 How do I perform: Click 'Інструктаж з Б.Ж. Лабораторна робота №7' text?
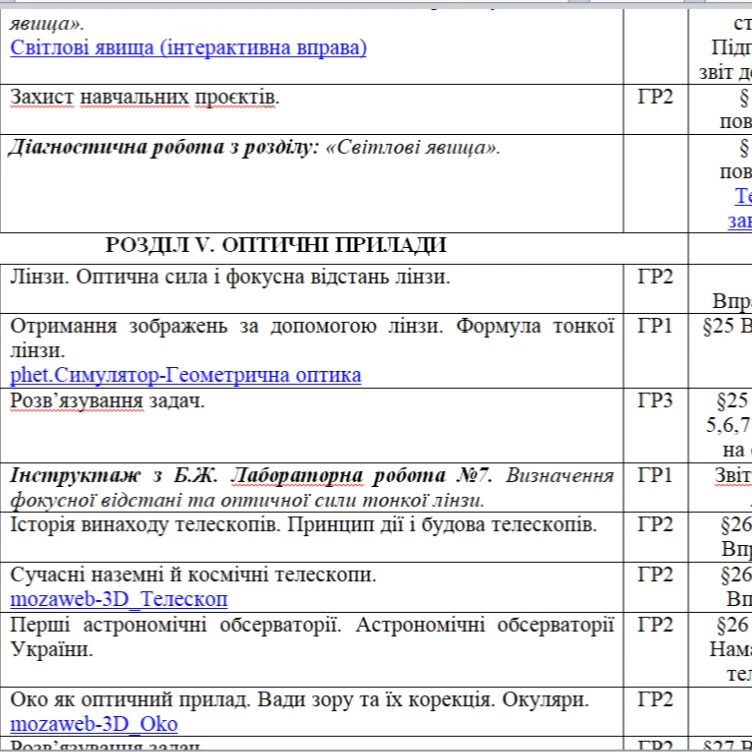pos(250,476)
